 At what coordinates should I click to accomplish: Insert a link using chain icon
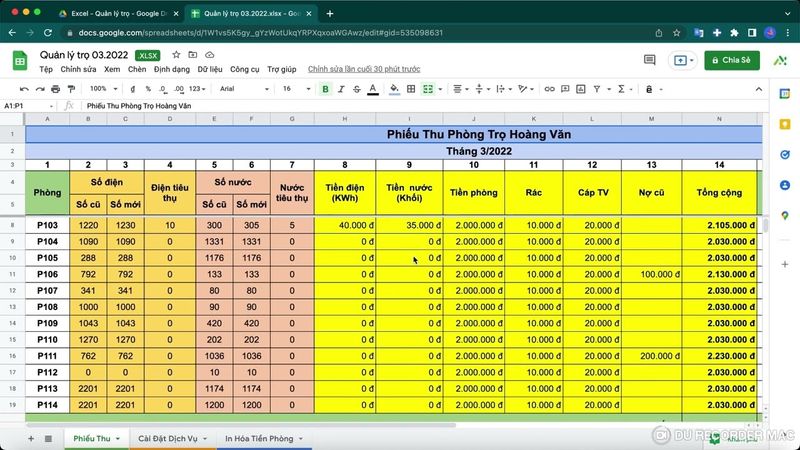pos(549,89)
